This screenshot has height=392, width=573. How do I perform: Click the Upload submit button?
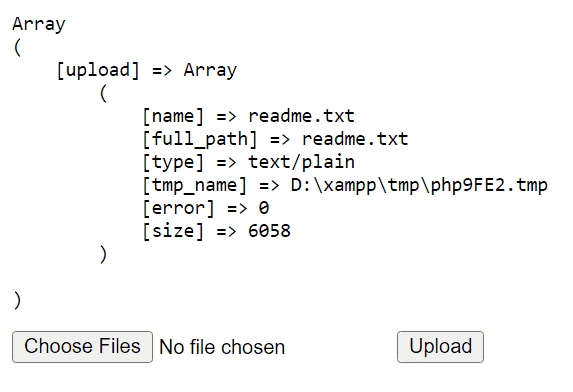pos(440,347)
